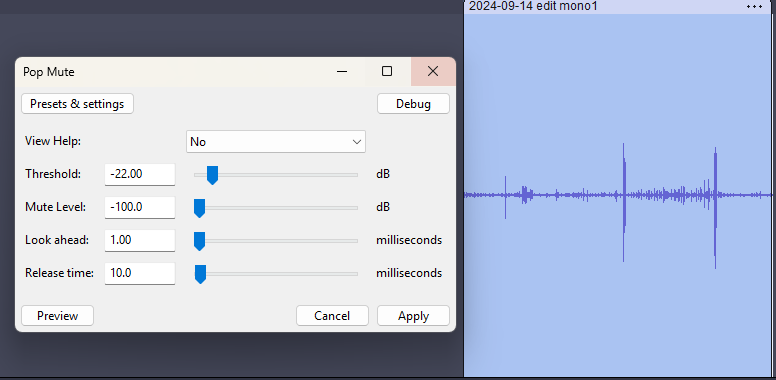Viewport: 776px width, 380px height.
Task: Click the Threshold slider handle
Action: pos(212,175)
